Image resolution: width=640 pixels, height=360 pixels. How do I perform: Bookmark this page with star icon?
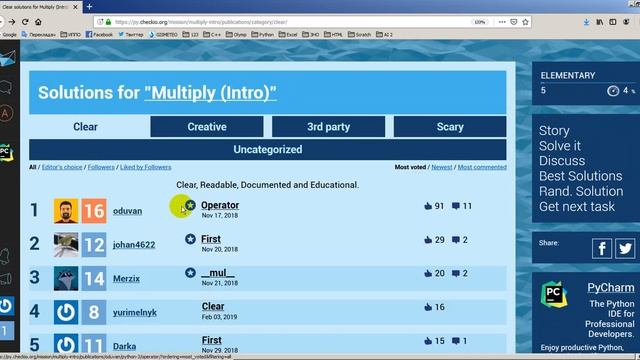point(525,22)
